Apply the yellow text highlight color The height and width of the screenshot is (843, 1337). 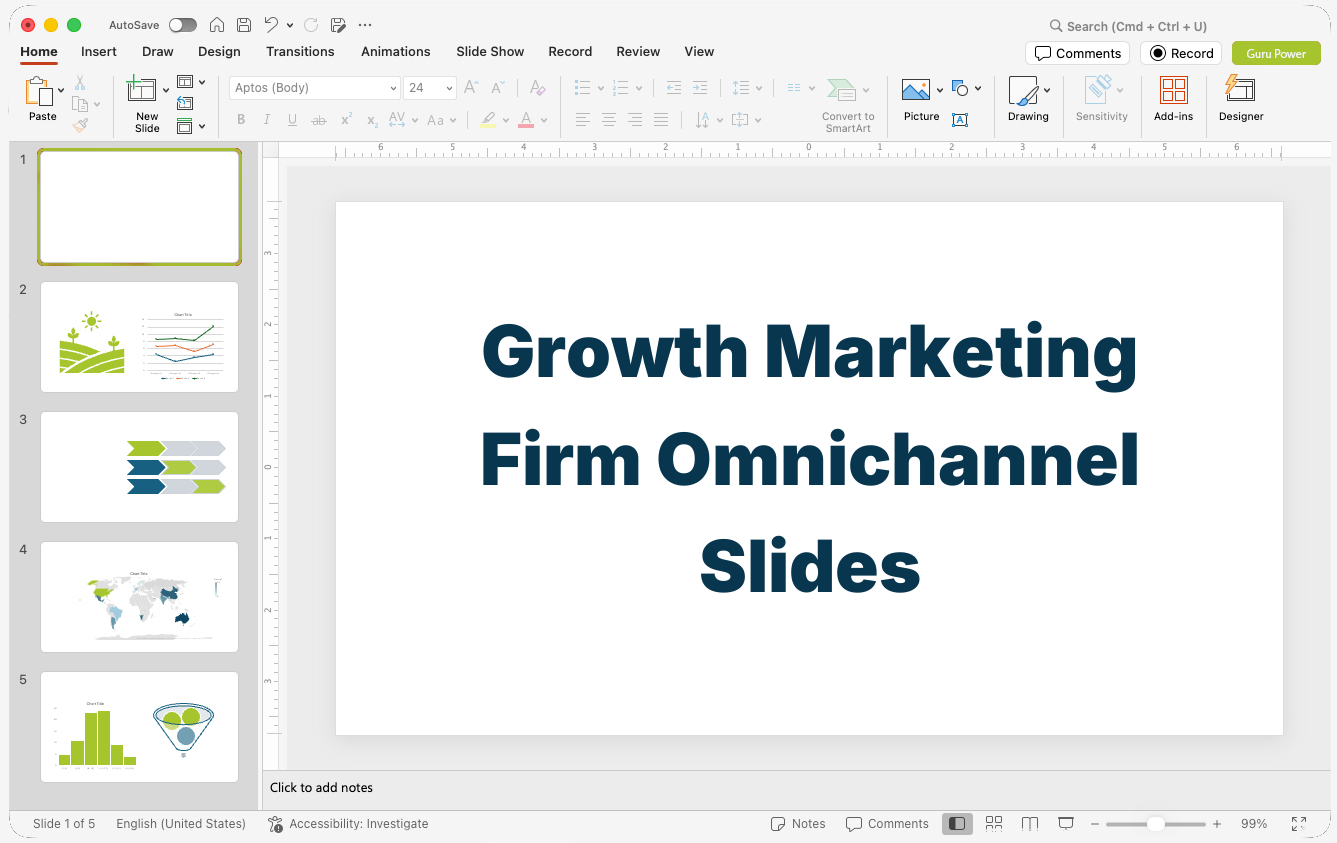(x=488, y=120)
